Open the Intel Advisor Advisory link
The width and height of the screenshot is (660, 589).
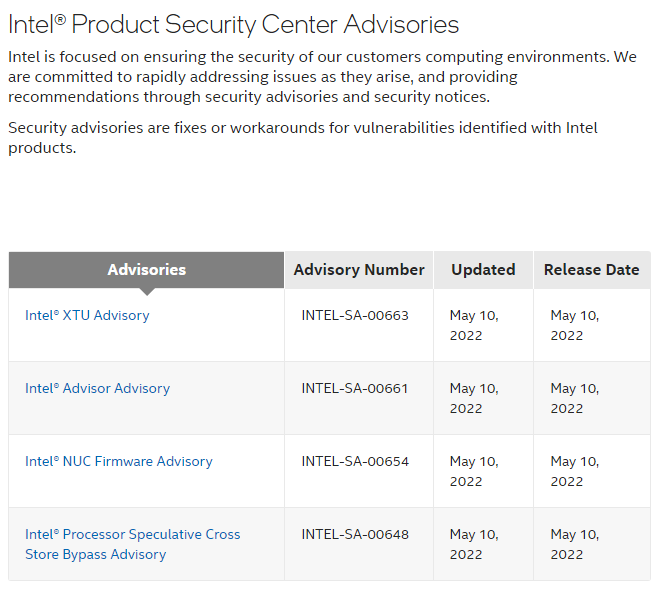point(97,389)
